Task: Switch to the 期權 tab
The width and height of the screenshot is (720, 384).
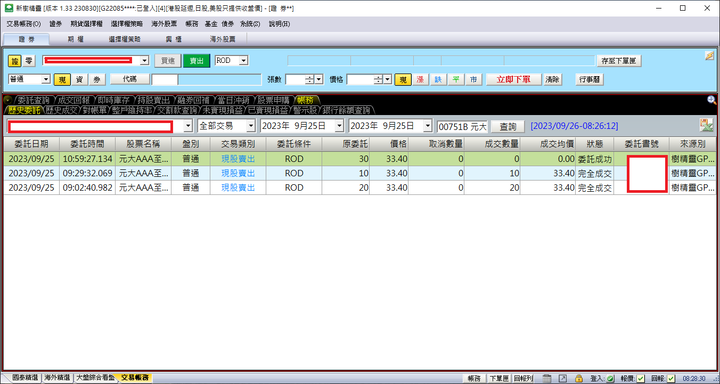Action: (75, 40)
